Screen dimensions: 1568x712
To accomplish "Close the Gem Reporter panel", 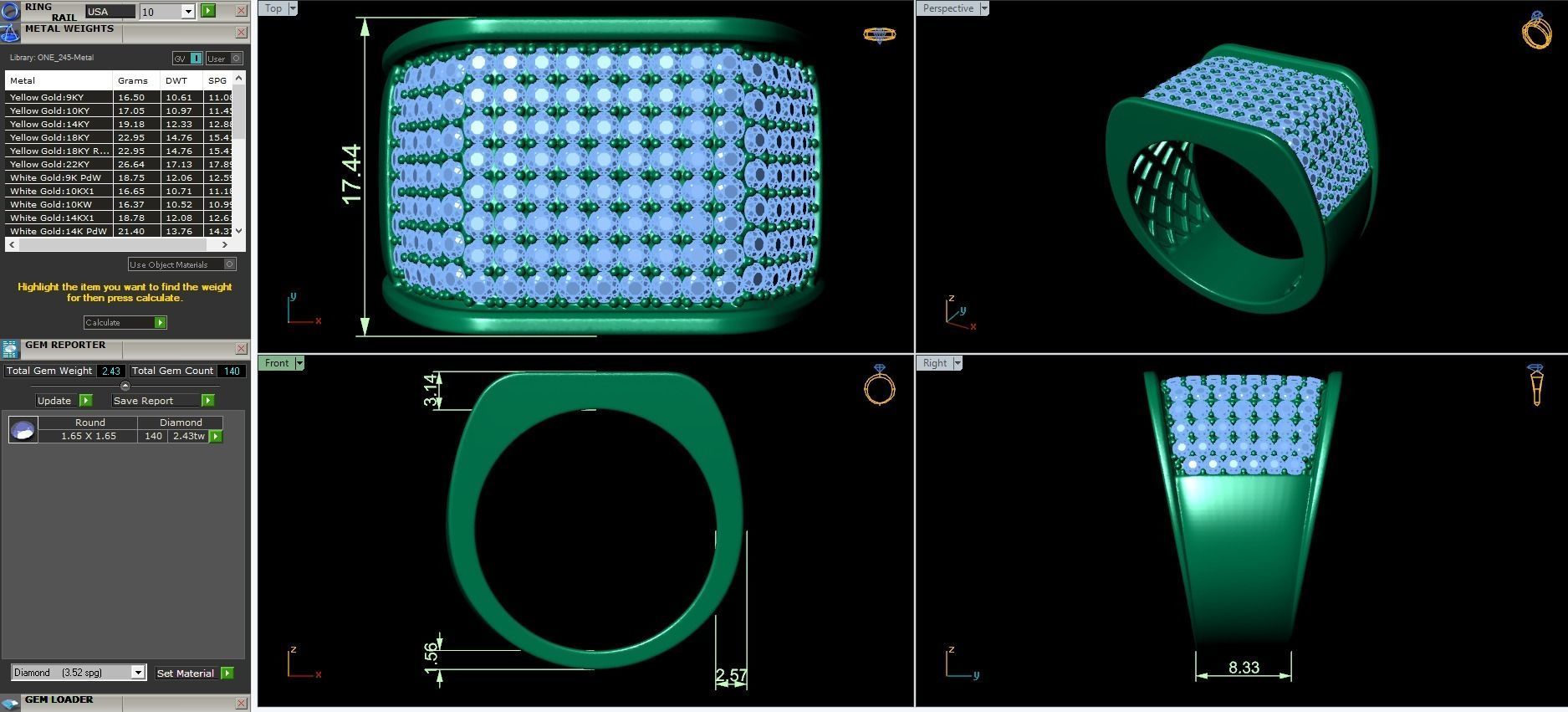I will [x=241, y=349].
